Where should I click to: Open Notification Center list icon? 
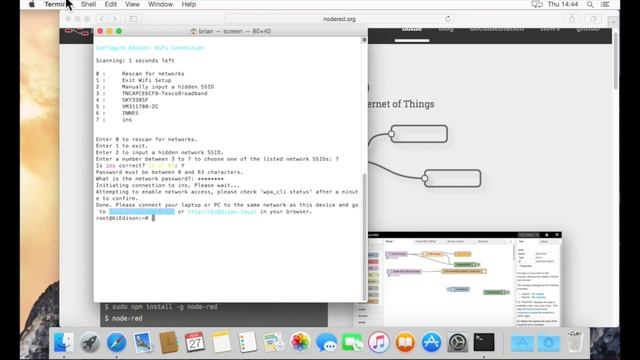pos(605,4)
